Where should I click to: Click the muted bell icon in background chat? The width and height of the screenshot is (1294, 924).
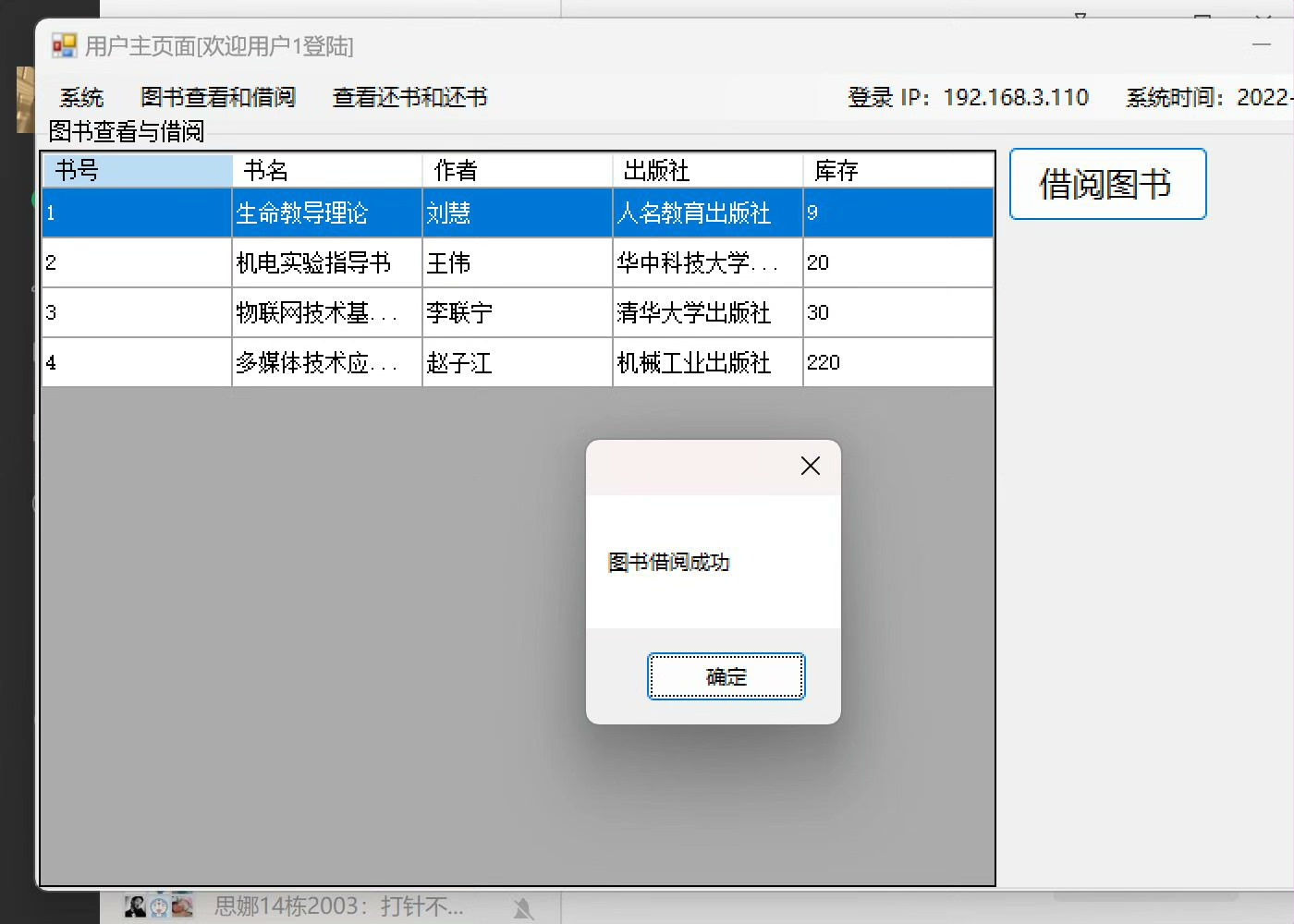click(x=523, y=908)
